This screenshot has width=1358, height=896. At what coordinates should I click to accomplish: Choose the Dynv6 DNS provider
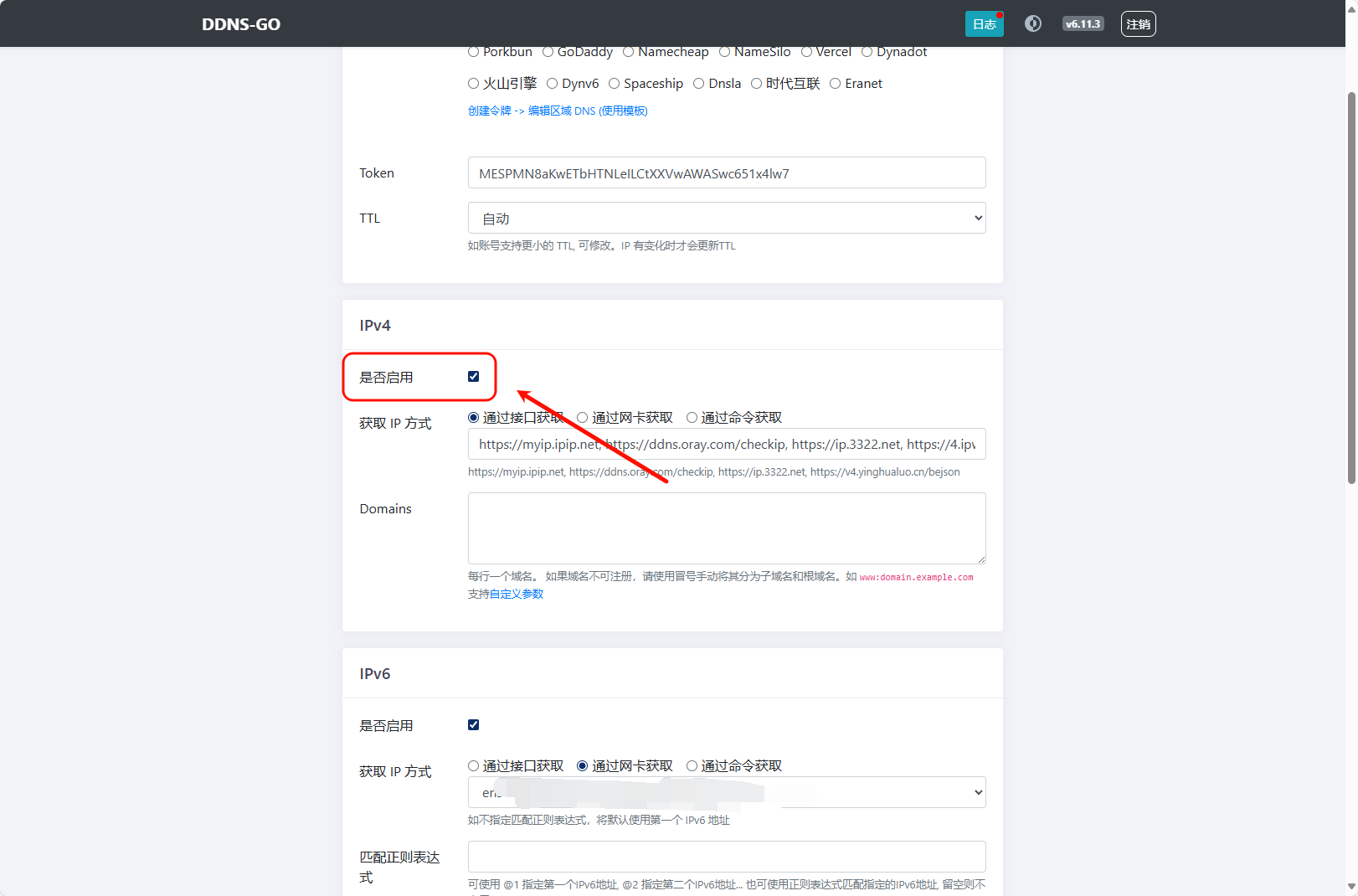coord(553,84)
